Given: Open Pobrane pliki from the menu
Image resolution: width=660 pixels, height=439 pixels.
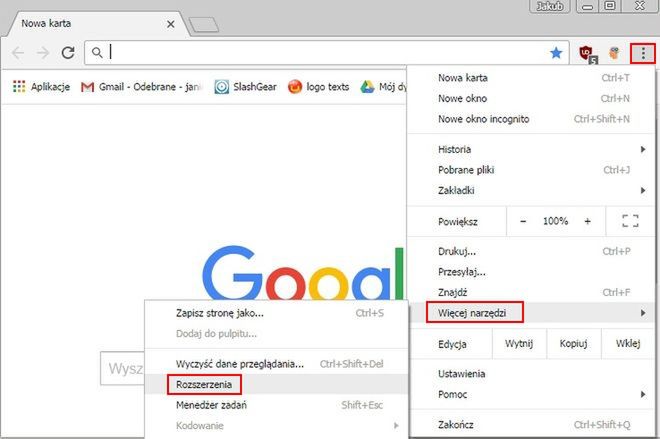Looking at the screenshot, I should tap(531, 170).
